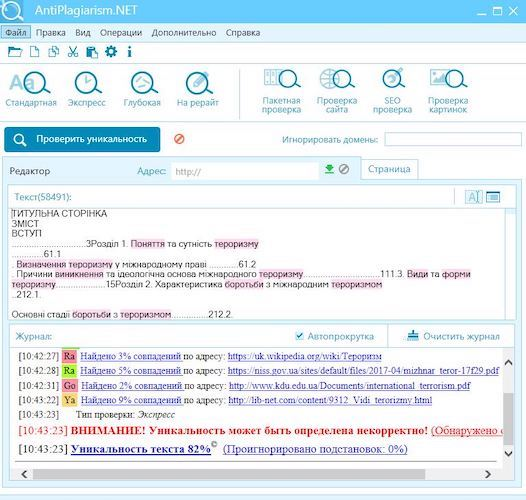Open the Файл menu
The height and width of the screenshot is (500, 526).
(x=16, y=33)
